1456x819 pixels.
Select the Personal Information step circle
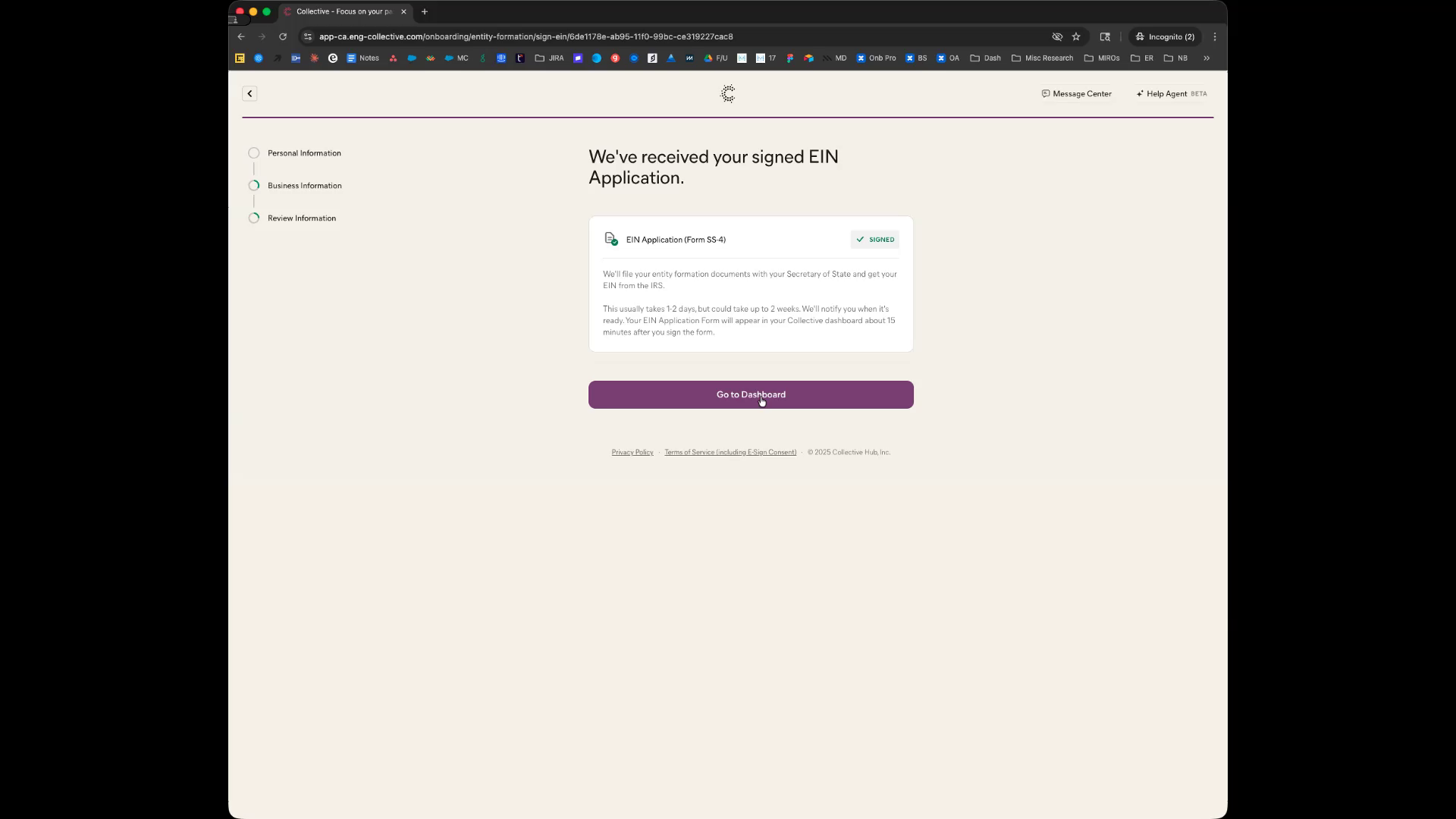point(254,153)
